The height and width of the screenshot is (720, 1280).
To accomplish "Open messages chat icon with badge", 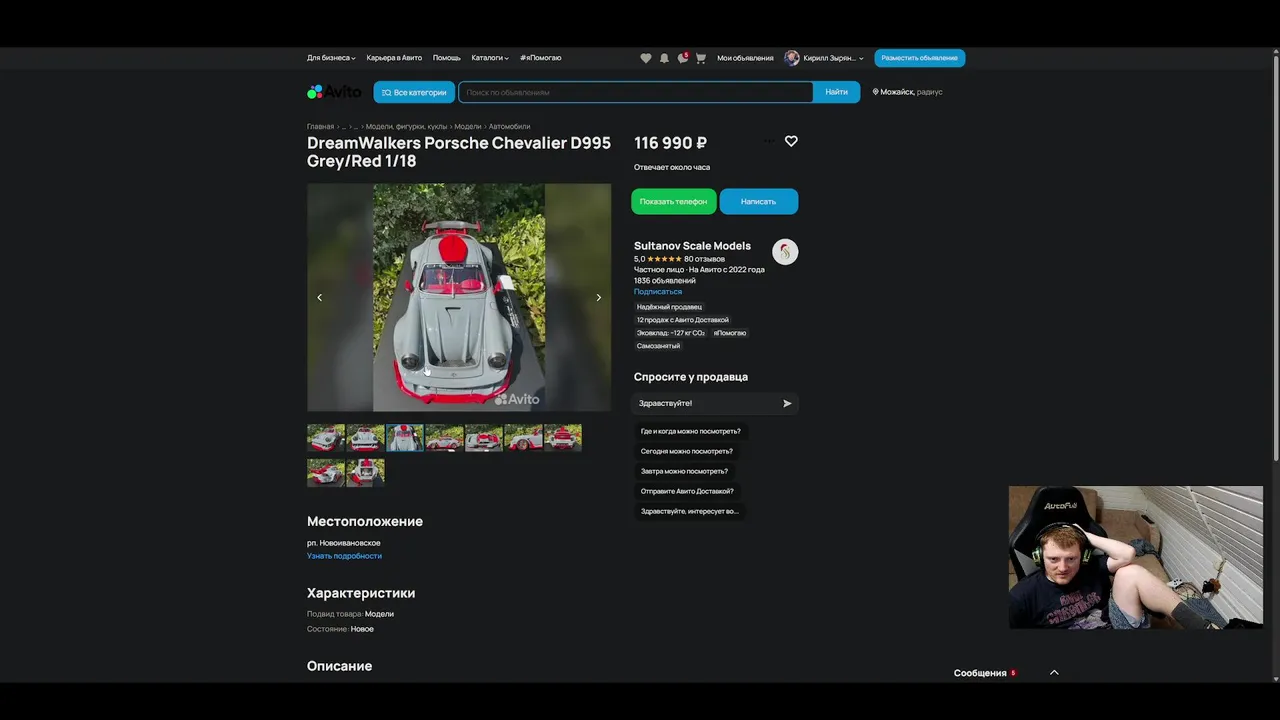I will [683, 58].
